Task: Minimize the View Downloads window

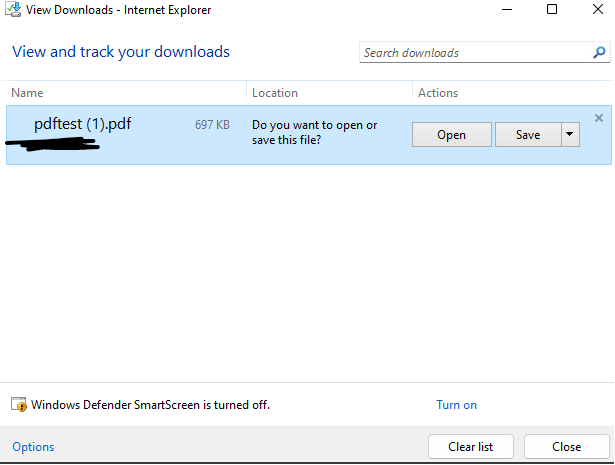Action: coord(507,9)
